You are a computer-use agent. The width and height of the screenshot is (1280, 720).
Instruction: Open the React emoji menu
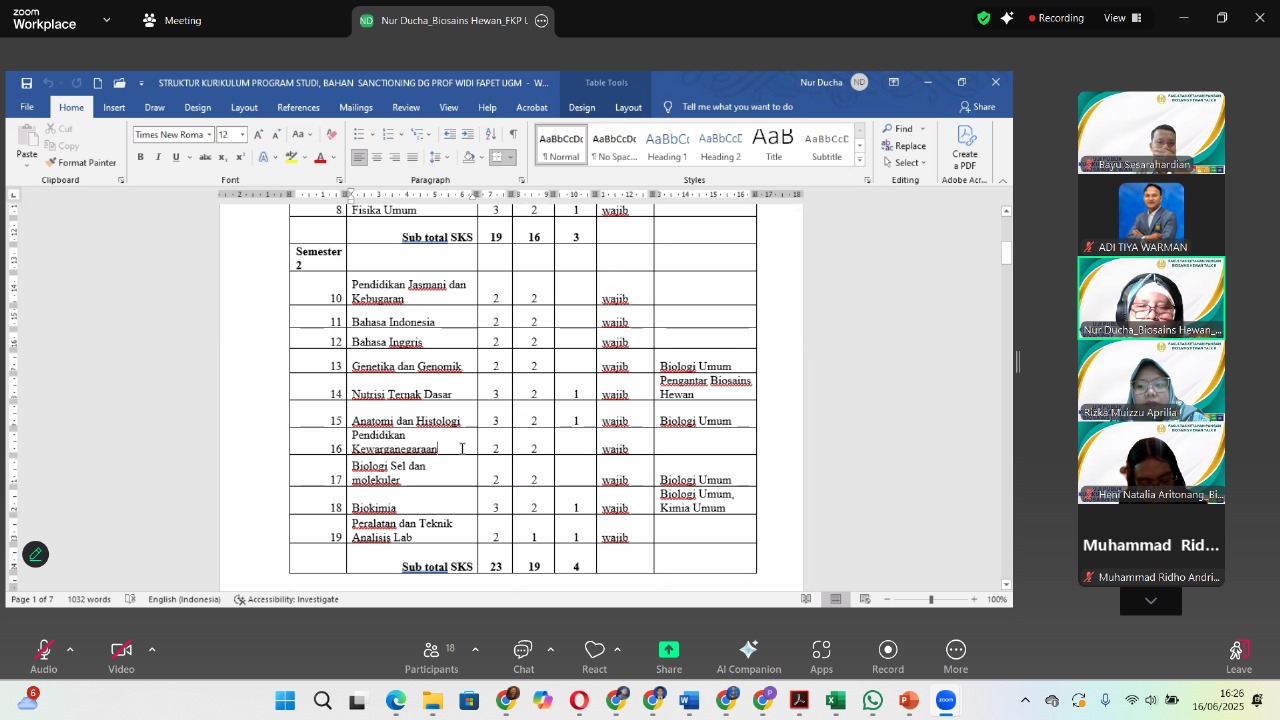pyautogui.click(x=595, y=656)
